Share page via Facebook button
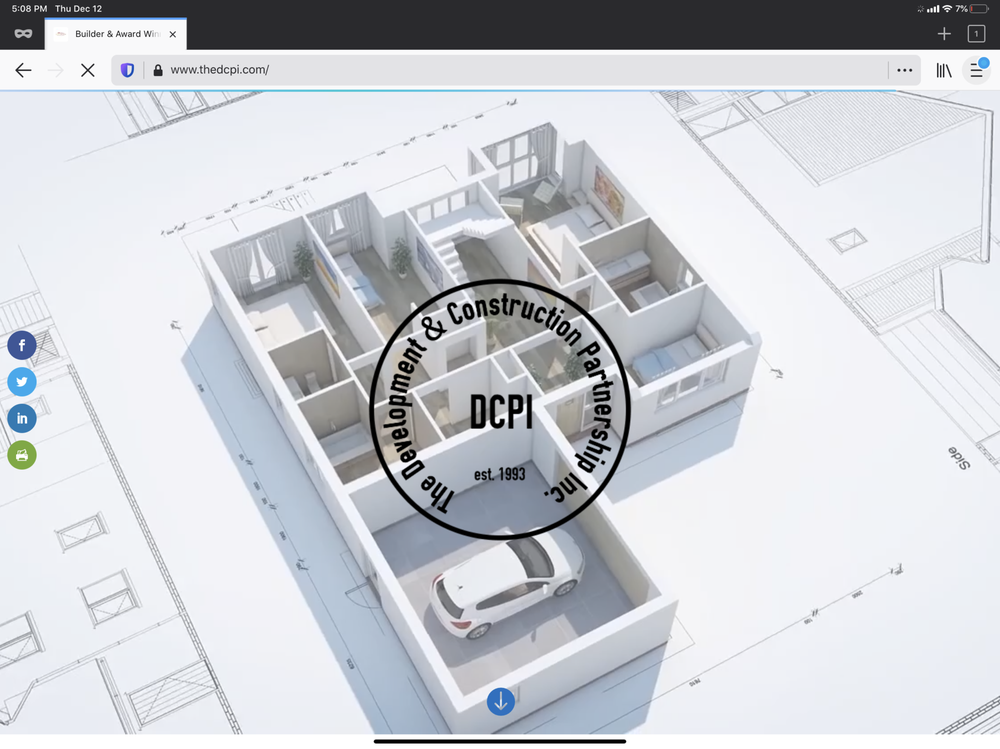Screen dimensions: 1000x749 point(22,346)
